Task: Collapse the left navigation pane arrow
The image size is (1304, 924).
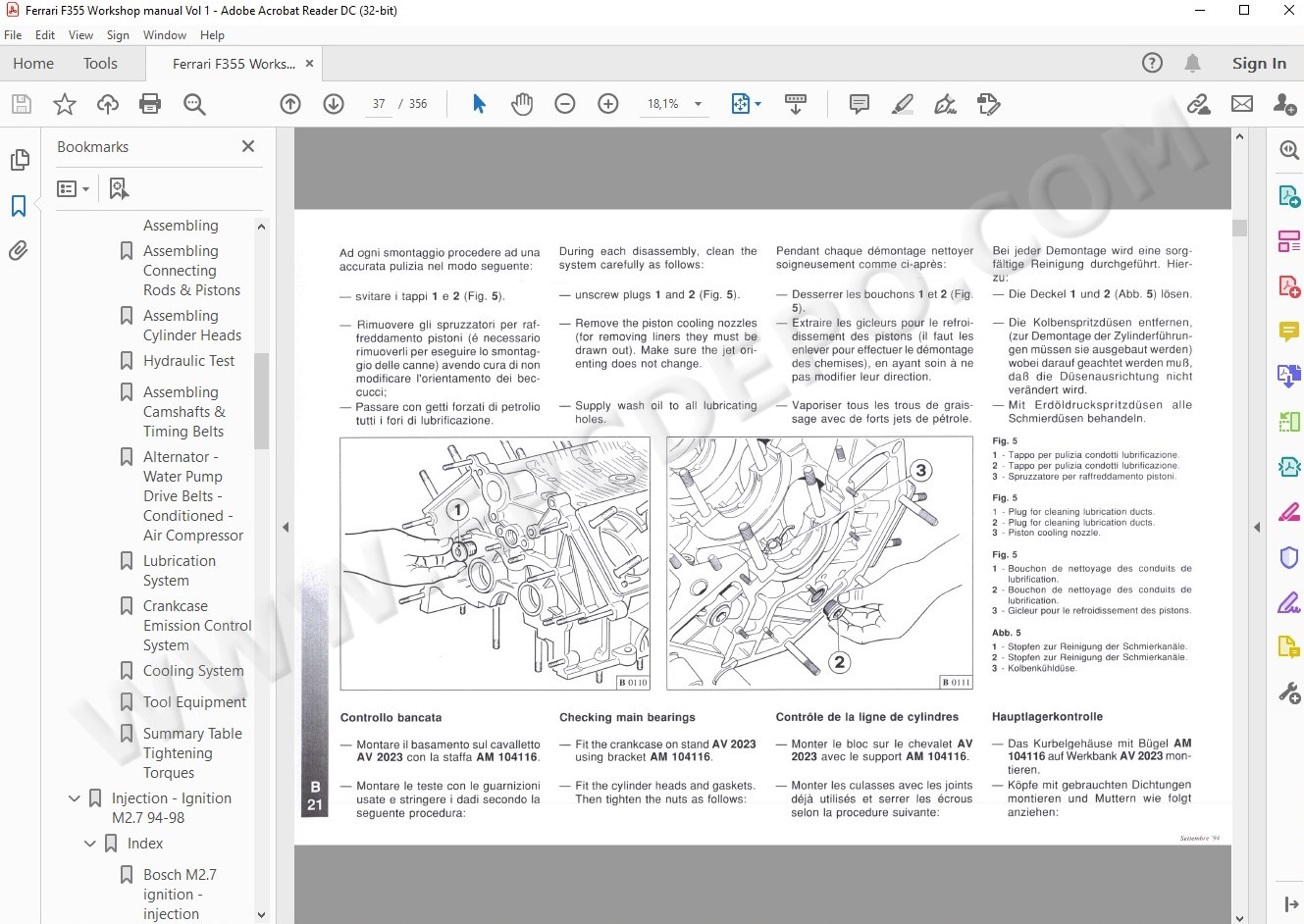Action: coord(286,528)
